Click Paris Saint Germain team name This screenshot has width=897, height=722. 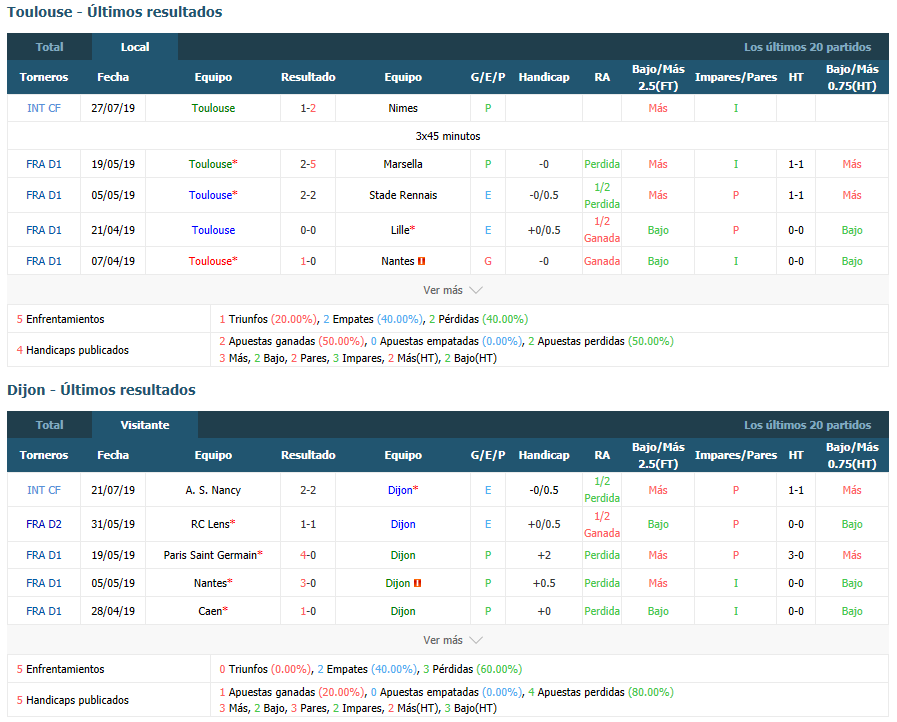click(x=210, y=555)
